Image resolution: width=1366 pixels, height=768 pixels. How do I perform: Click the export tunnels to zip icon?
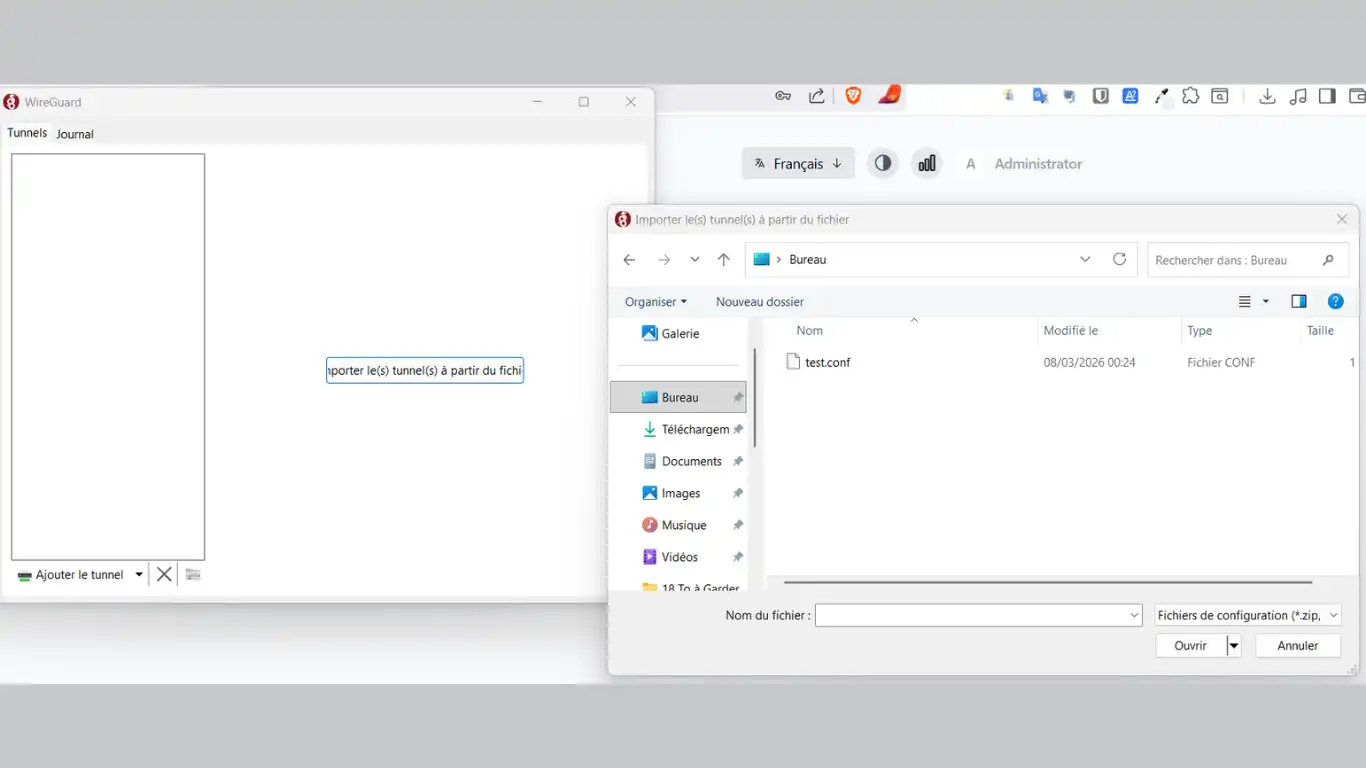193,574
